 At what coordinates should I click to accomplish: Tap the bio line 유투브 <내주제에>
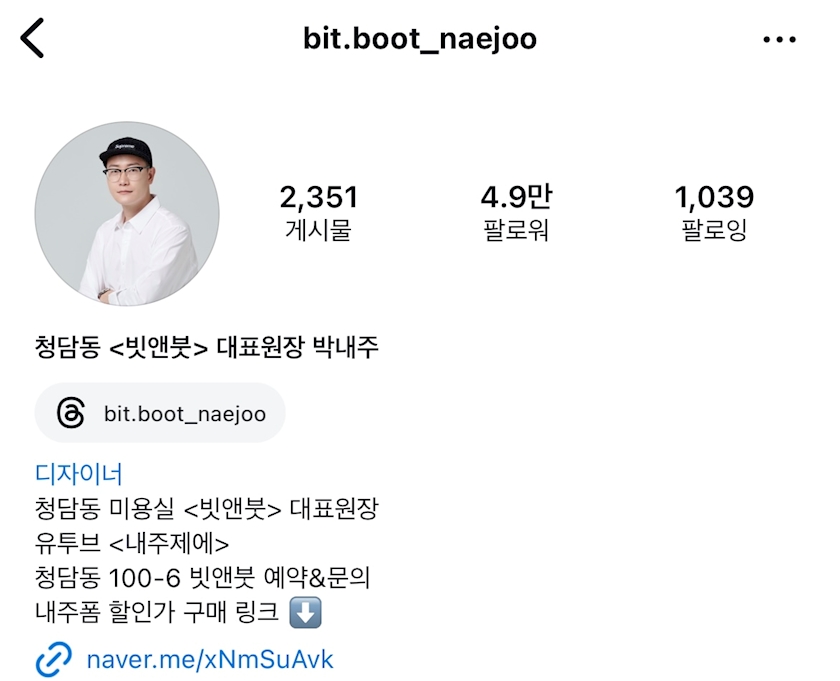132,543
